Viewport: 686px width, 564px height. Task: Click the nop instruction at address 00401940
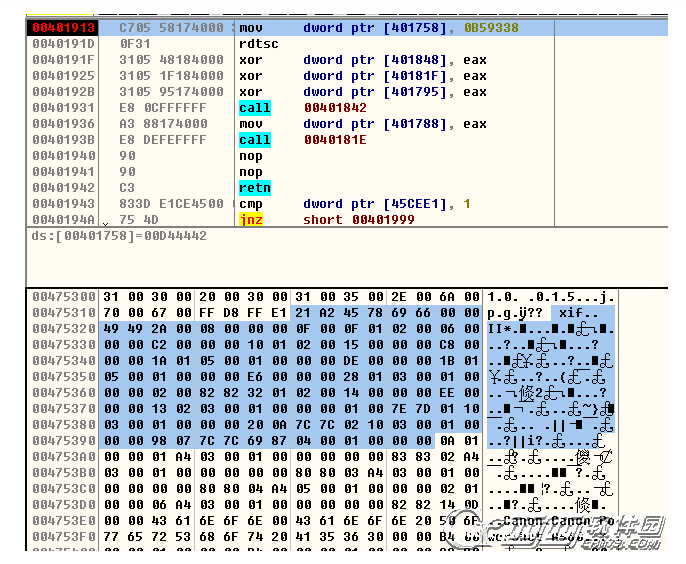(250, 156)
